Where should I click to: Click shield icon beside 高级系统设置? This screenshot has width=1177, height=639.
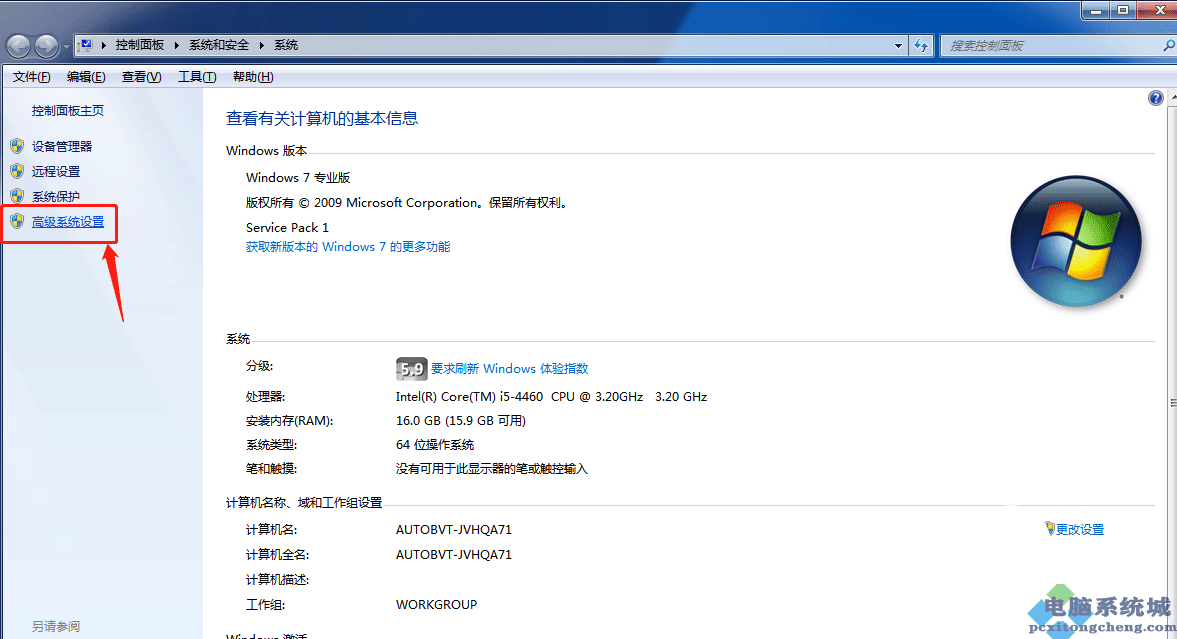[17, 221]
